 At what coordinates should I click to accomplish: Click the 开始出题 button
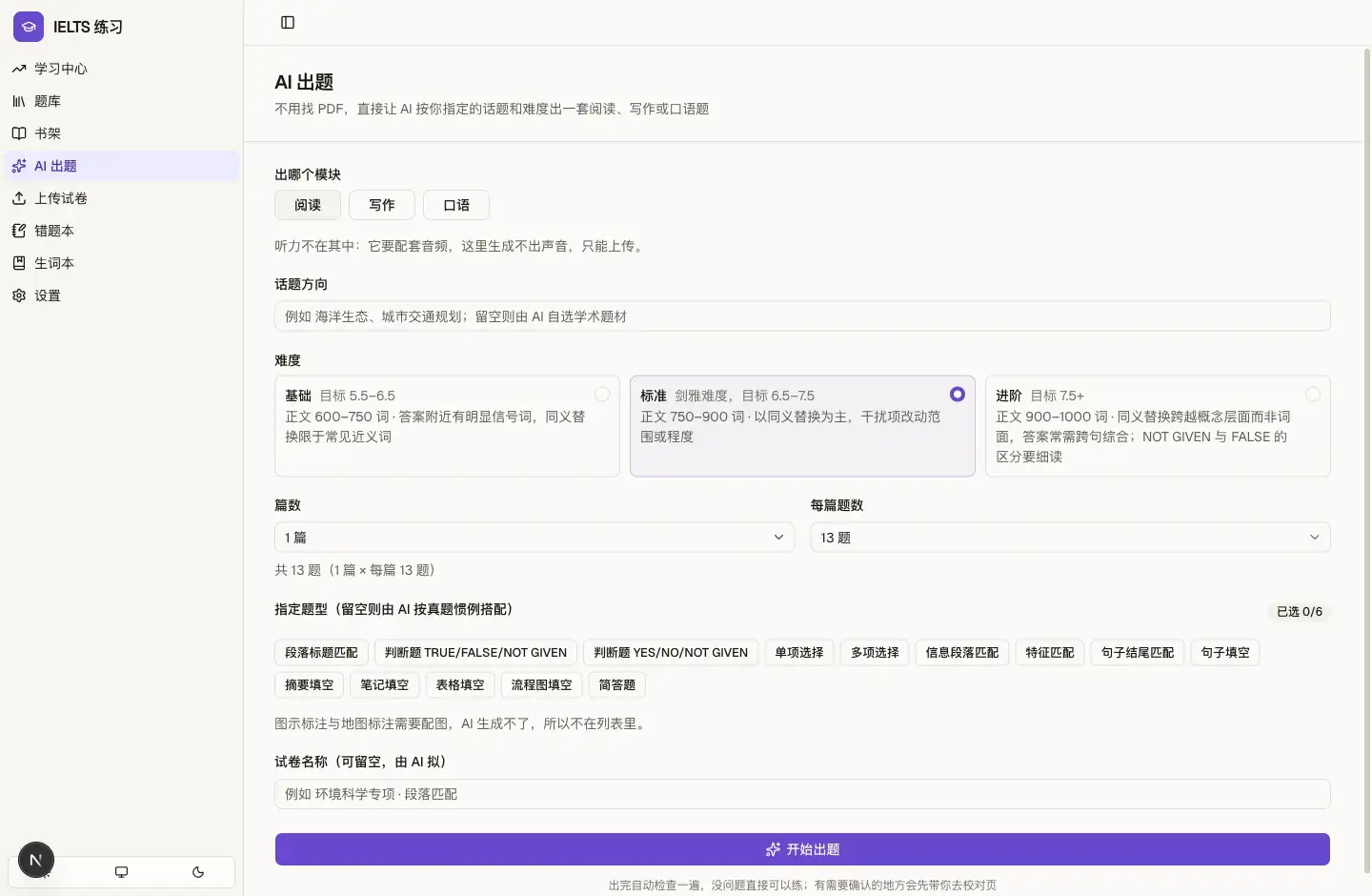tap(802, 849)
